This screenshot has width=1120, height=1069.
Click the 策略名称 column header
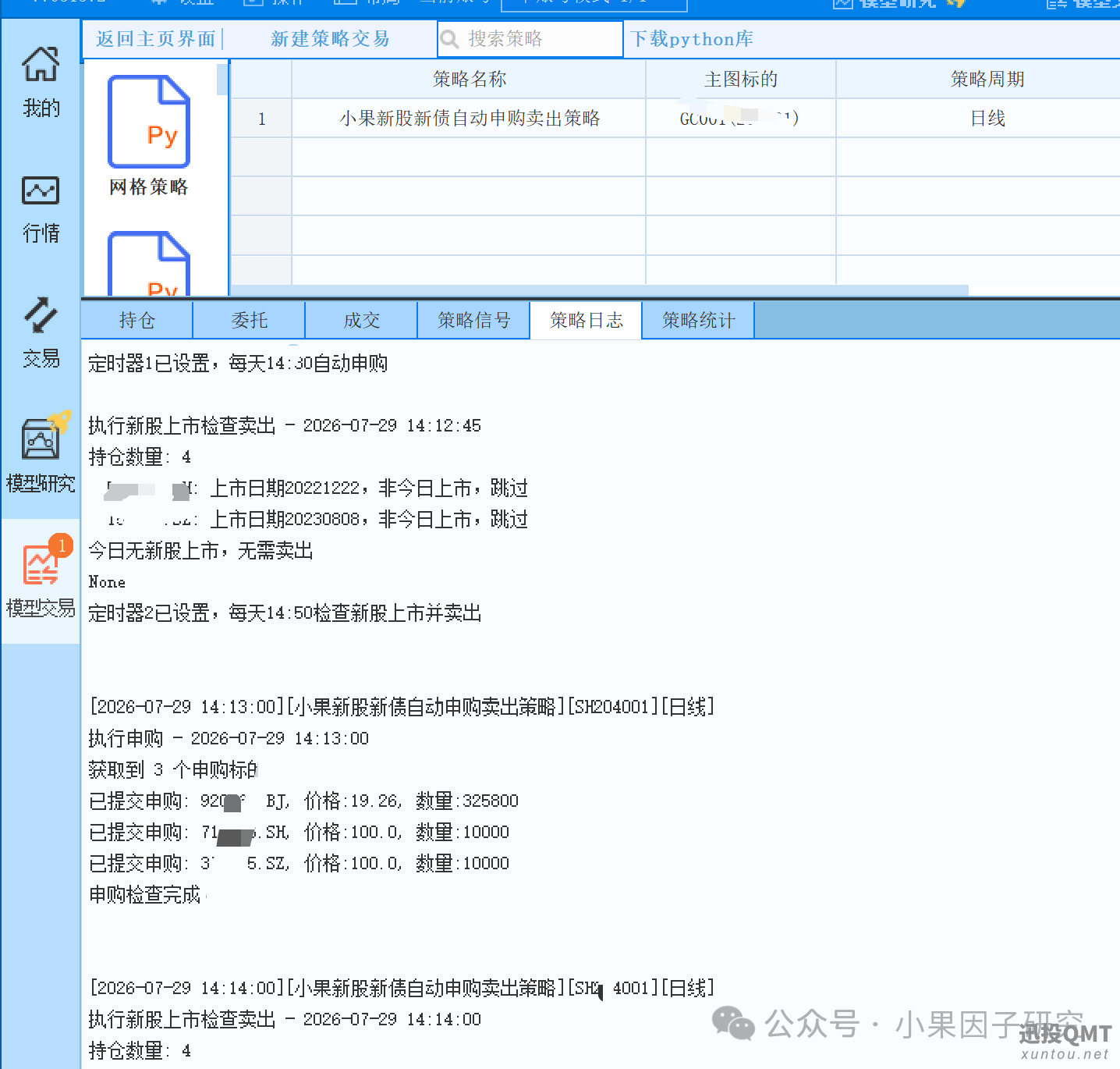pyautogui.click(x=469, y=79)
